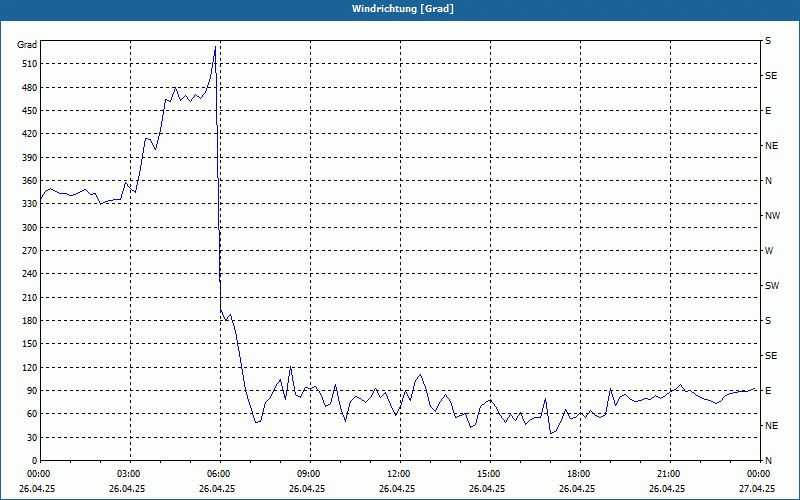Screen dimensions: 800x500
Task: Click the 26.04.25 date beneath 06:00
Action: tap(217, 488)
